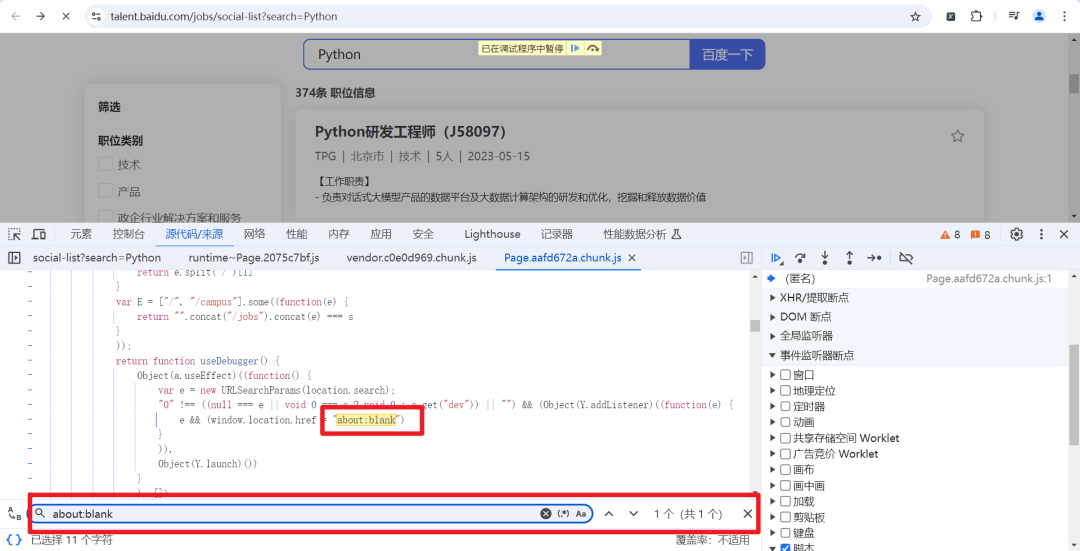1080x551 pixels.
Task: Clear the about:blank search text
Action: [x=546, y=513]
